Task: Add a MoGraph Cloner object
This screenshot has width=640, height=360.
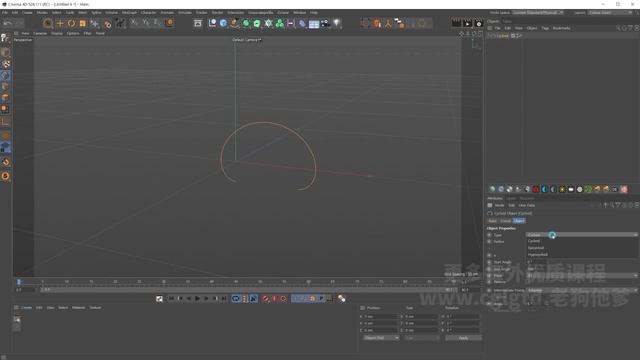Action: point(280,23)
